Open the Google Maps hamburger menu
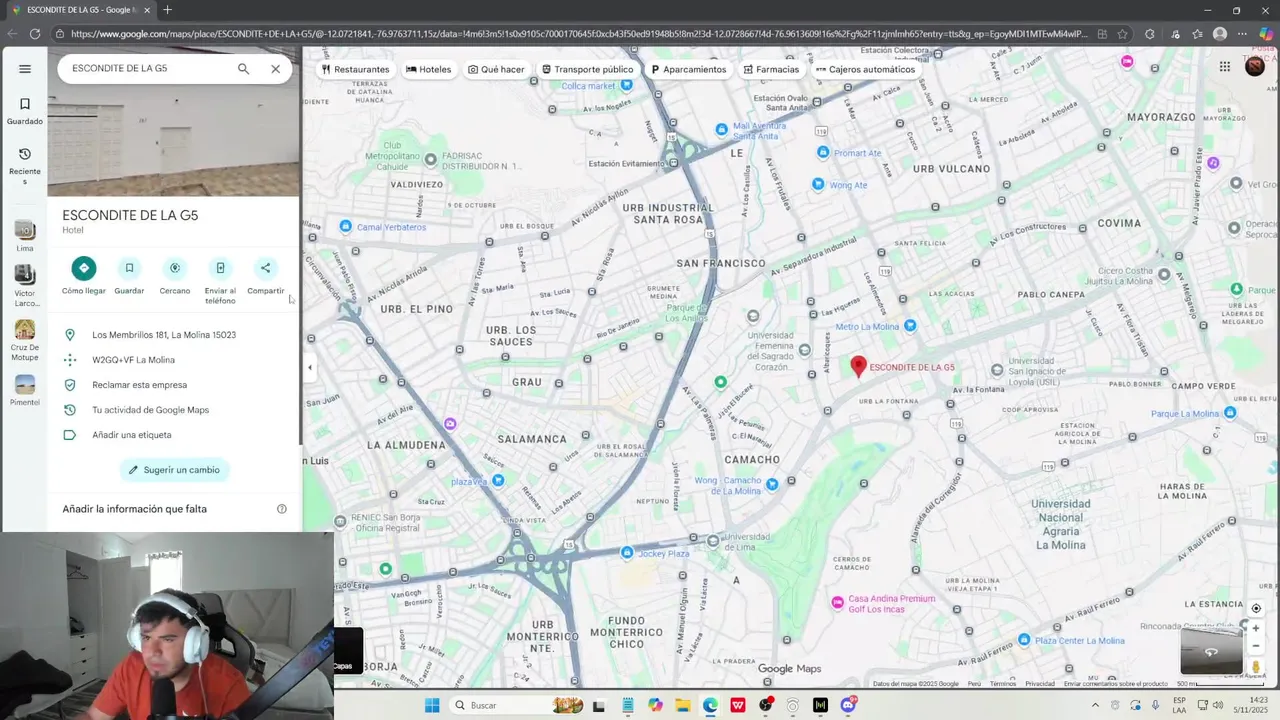1280x720 pixels. click(x=25, y=69)
